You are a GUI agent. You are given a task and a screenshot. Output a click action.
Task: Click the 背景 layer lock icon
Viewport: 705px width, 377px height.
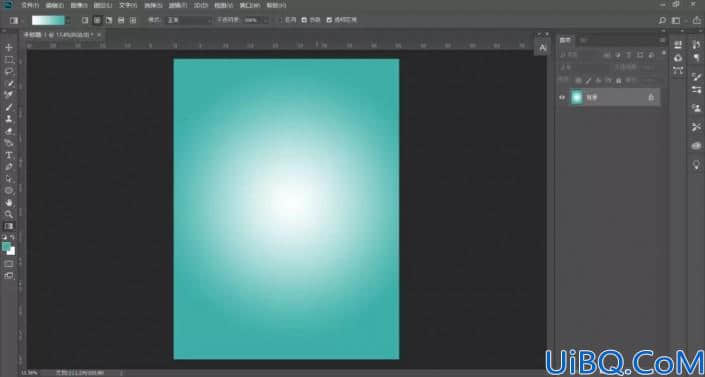coord(651,97)
